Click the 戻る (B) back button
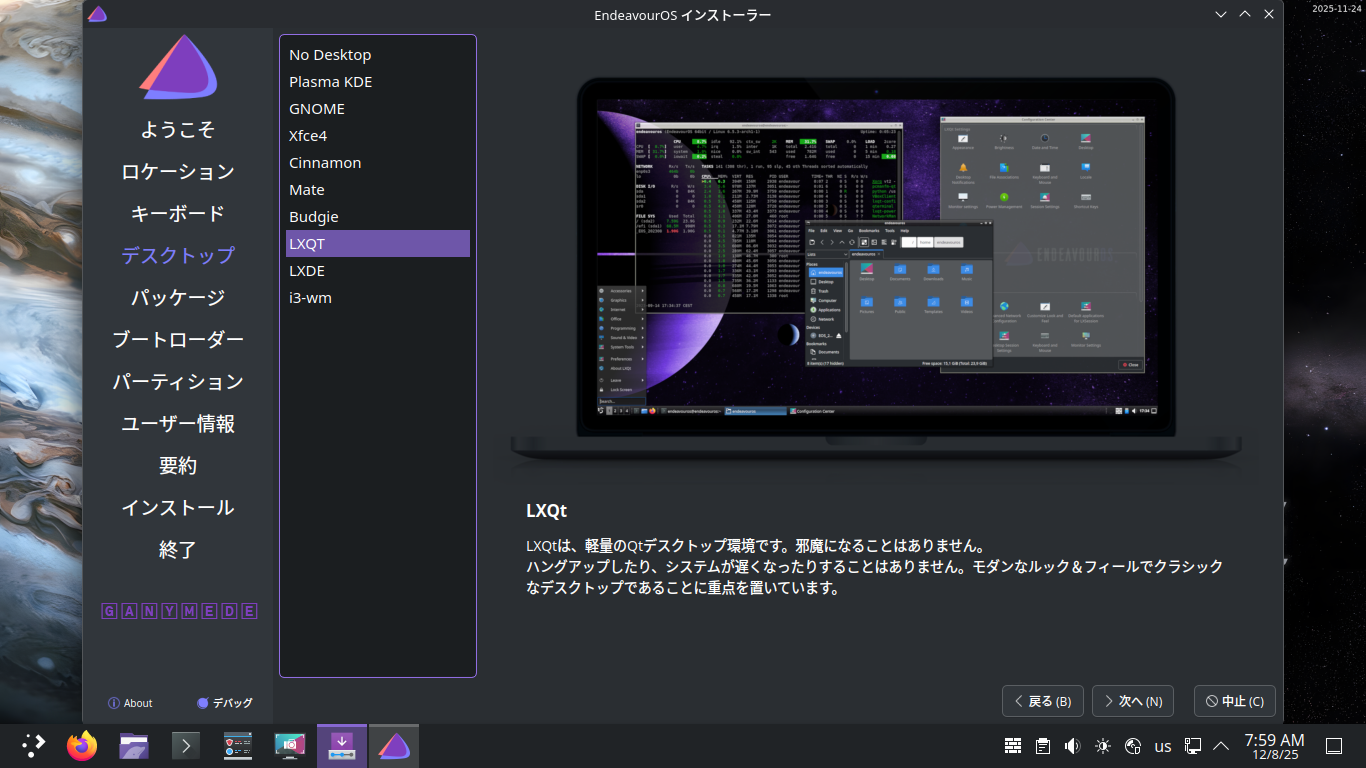 coord(1042,701)
